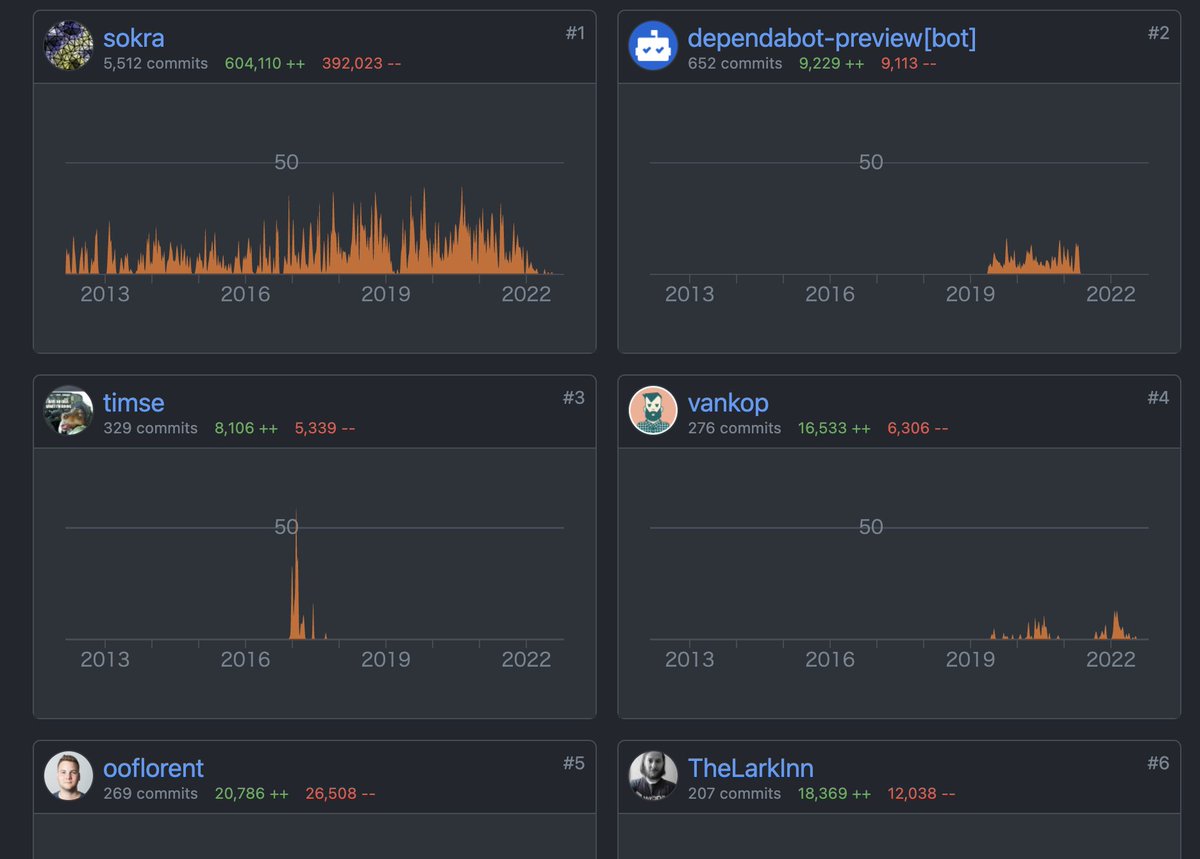Open vankop's bearded avatar

click(653, 410)
